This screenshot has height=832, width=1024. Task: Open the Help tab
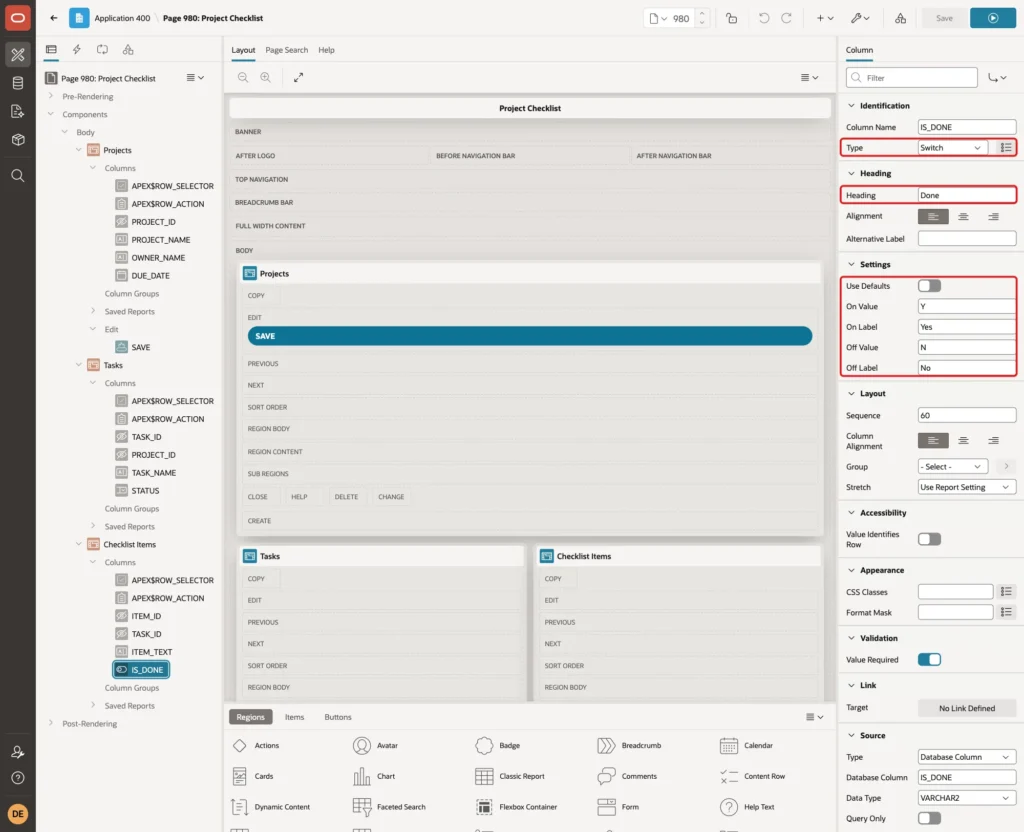[x=326, y=50]
